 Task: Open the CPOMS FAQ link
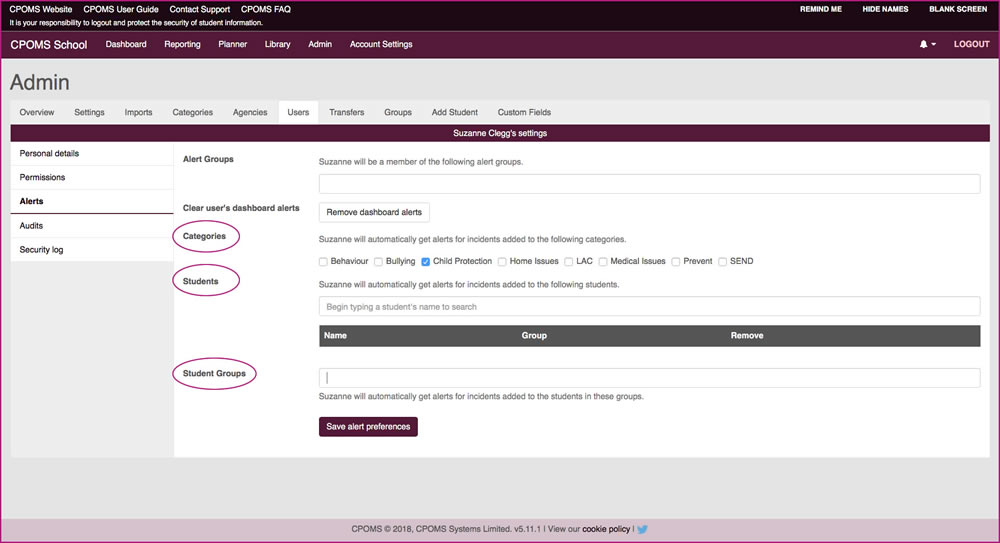[265, 9]
